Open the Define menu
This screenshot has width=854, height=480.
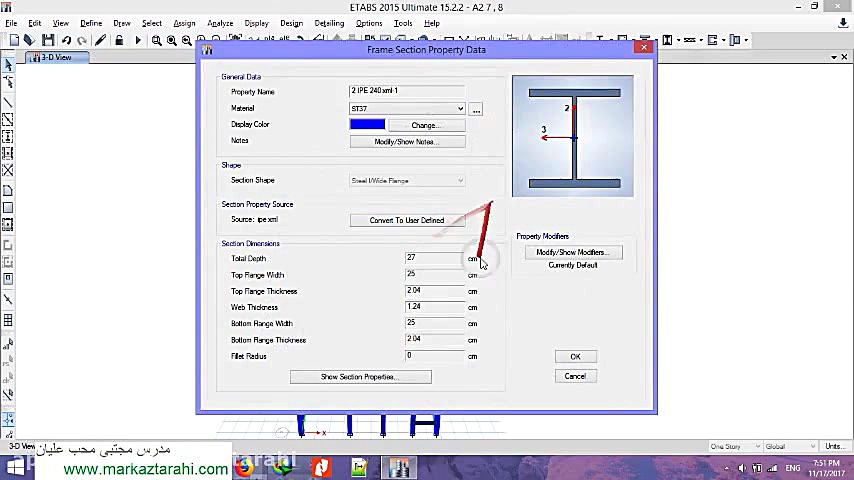tap(91, 23)
